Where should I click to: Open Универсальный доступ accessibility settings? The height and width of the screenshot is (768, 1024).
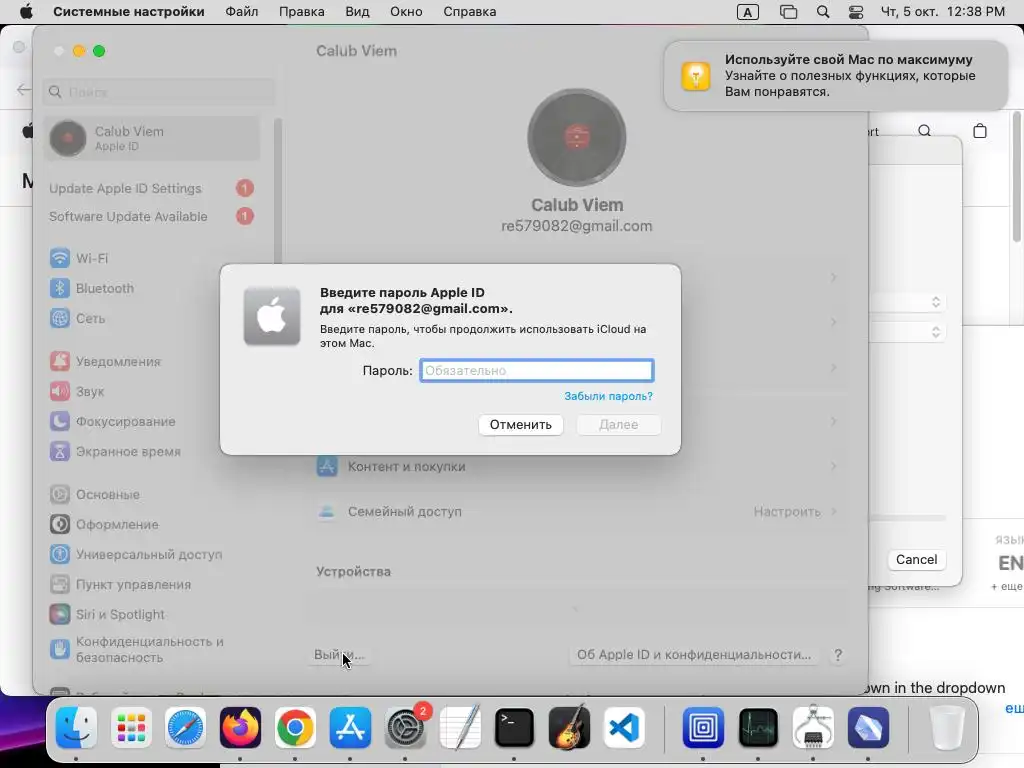136,554
